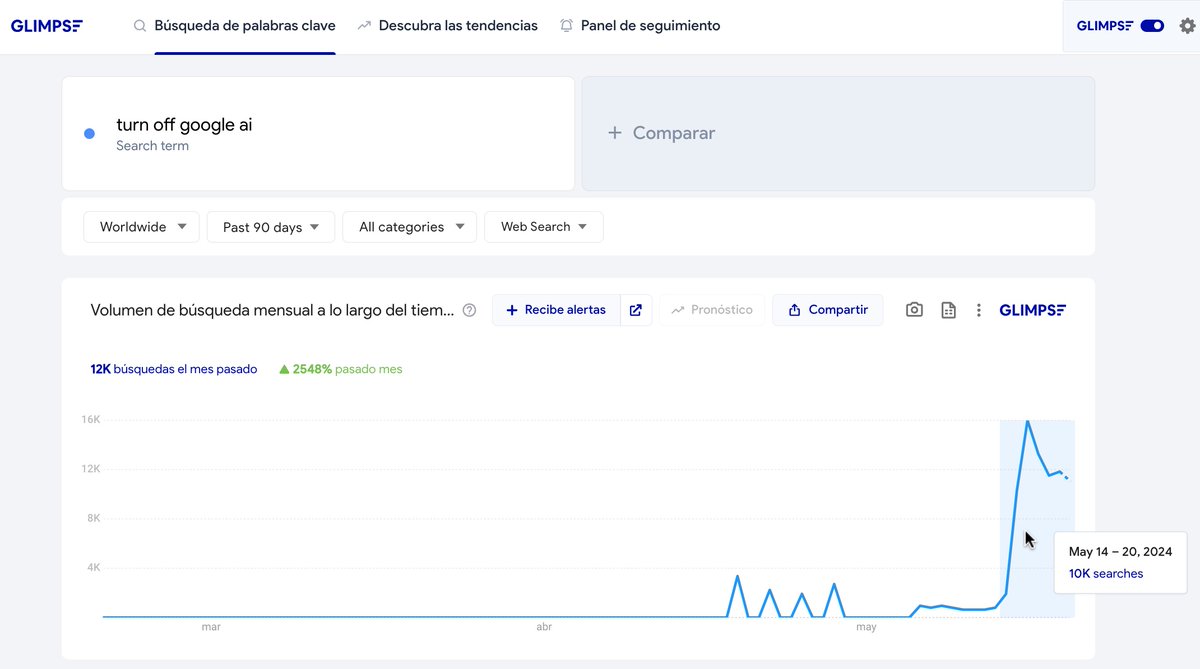Open the All categories dropdown
The image size is (1200, 669).
pos(410,227)
